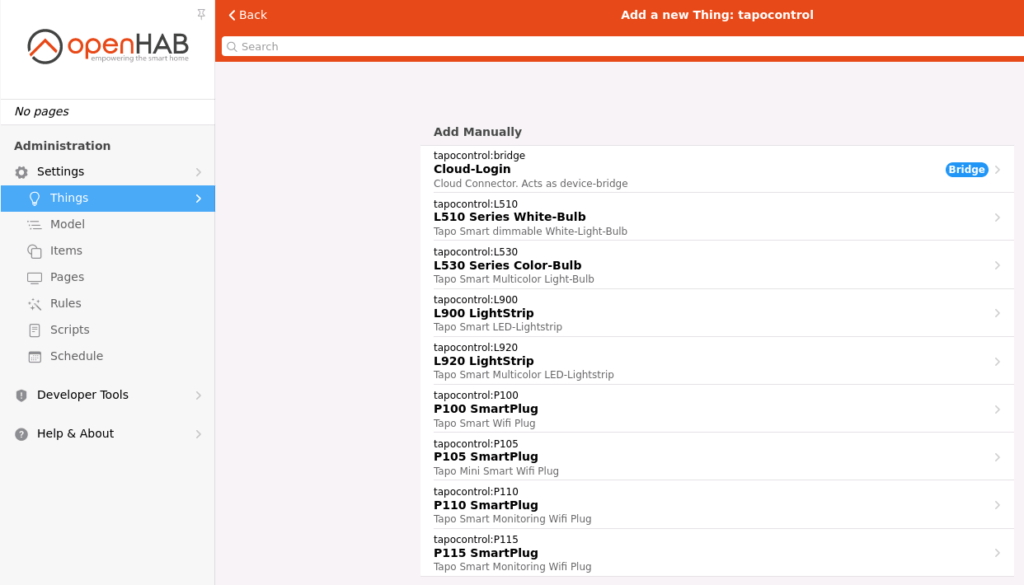Viewport: 1024px width, 585px height.
Task: Click 'No pages' sidebar text
Action: coord(42,112)
